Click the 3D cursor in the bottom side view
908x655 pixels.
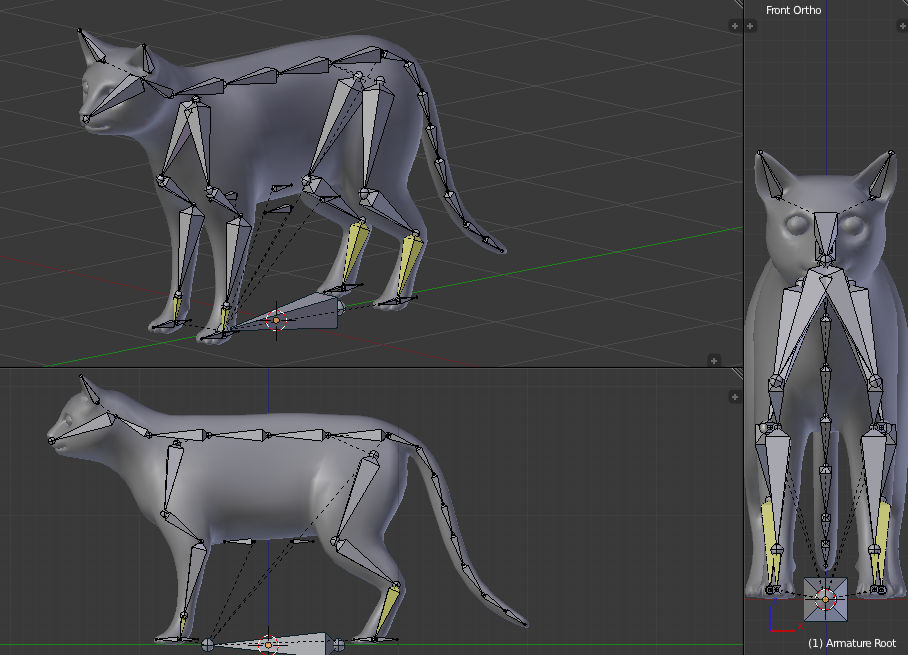pos(267,643)
